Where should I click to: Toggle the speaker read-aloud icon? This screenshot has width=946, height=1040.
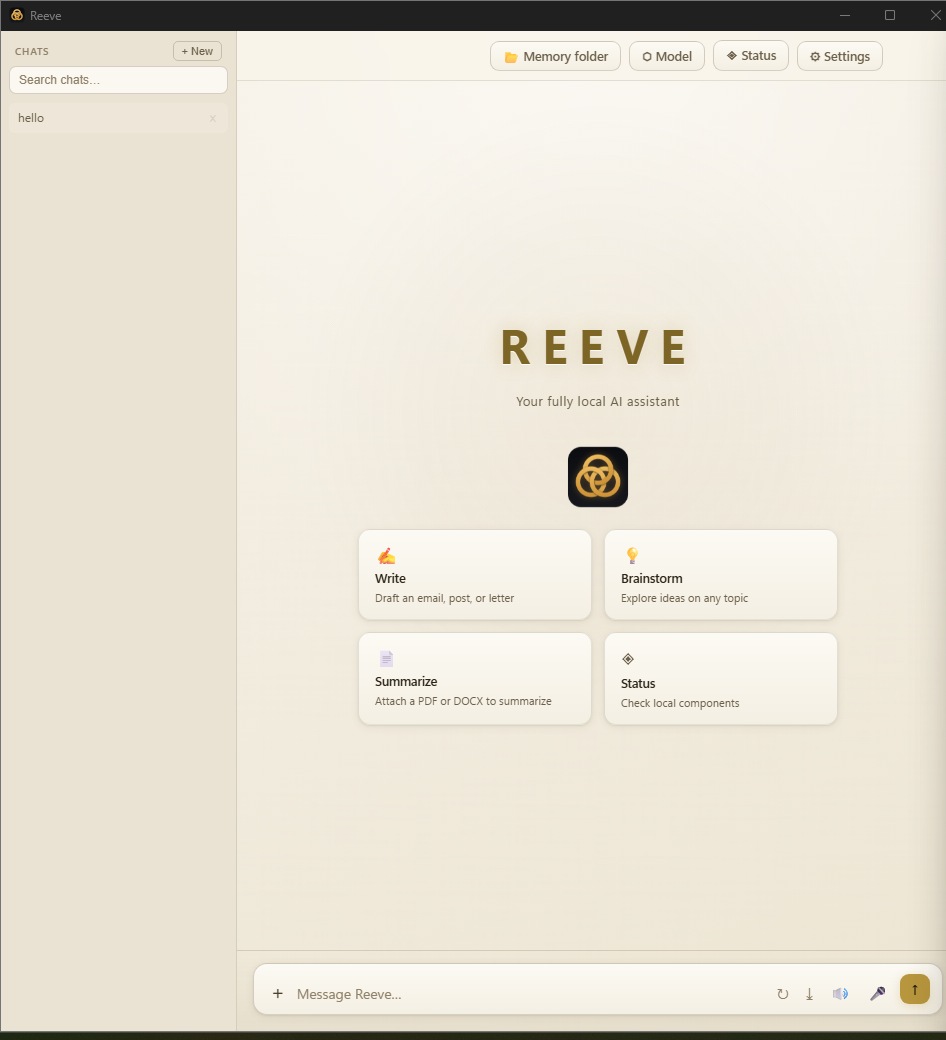click(840, 994)
